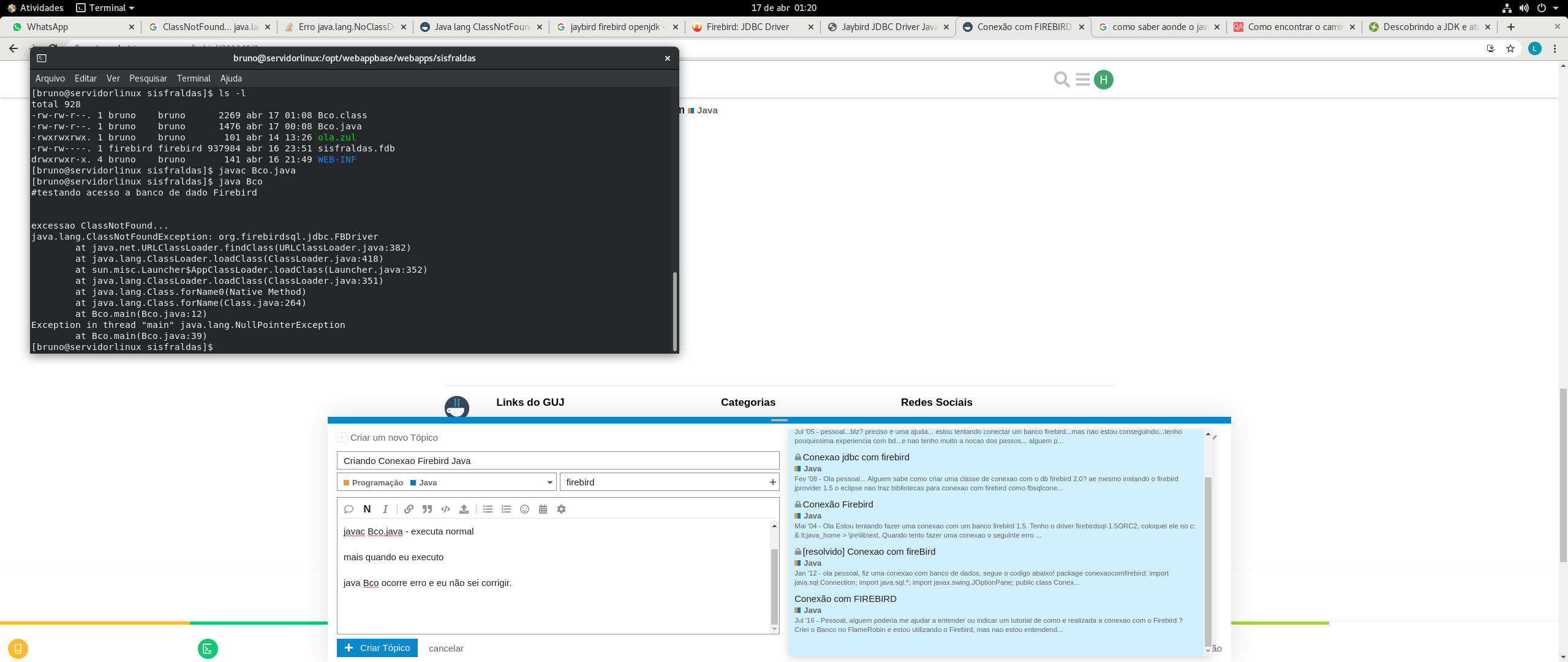Close the terminal window

pos(668,58)
